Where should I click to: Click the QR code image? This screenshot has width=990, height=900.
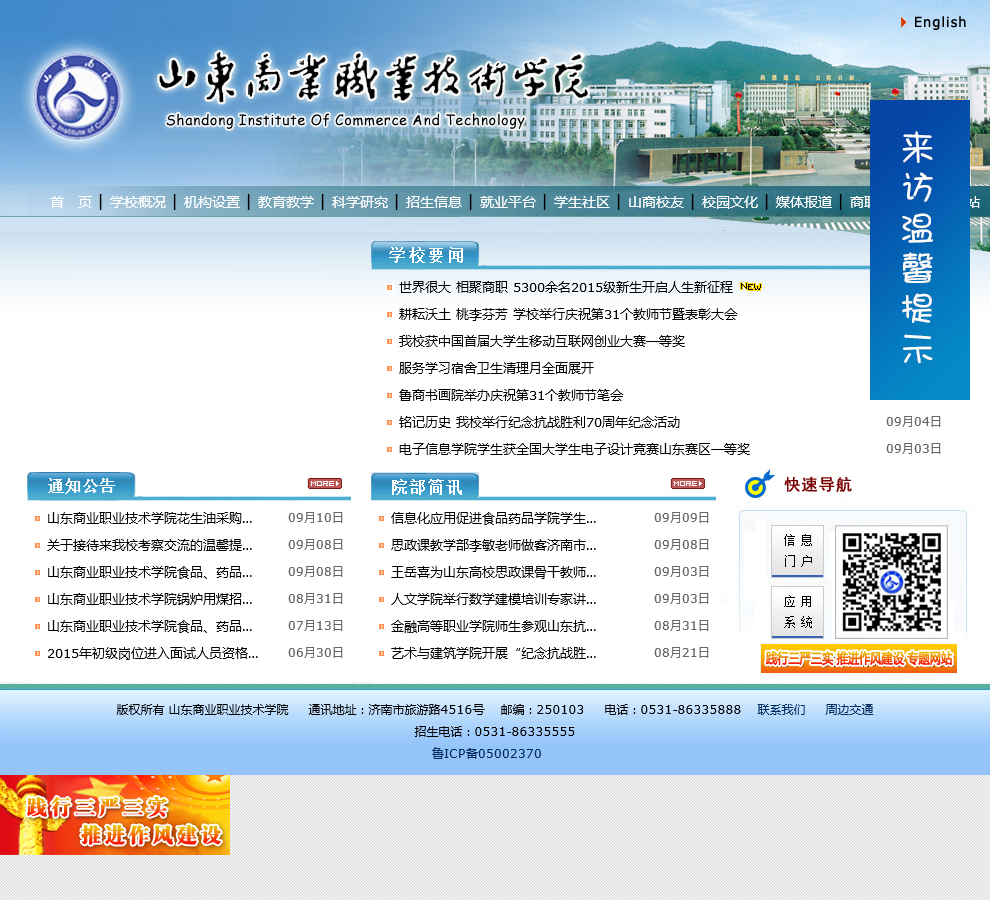892,582
